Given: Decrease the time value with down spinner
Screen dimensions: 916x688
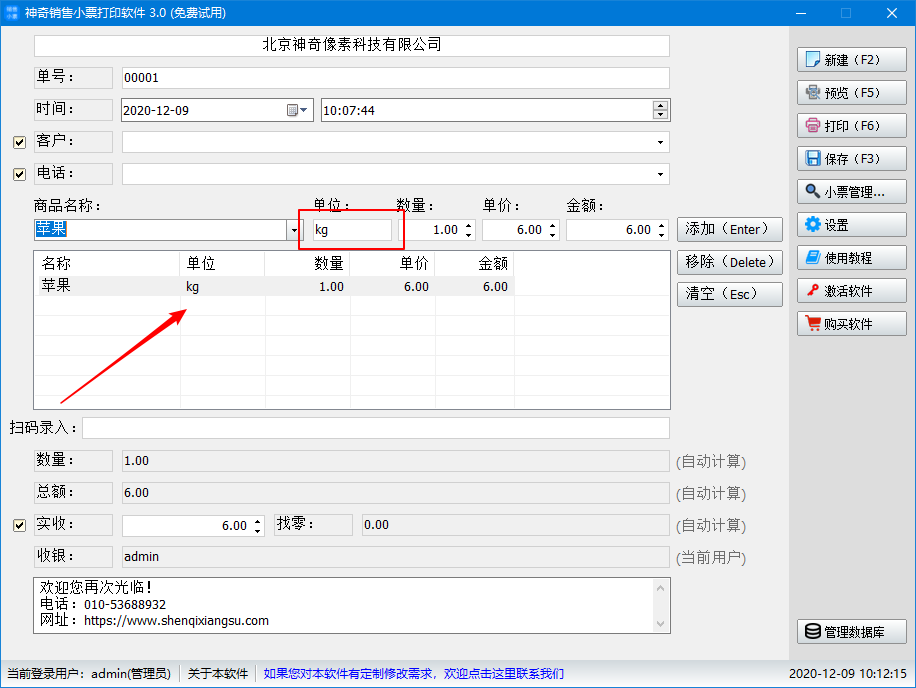Looking at the screenshot, I should pos(660,114).
